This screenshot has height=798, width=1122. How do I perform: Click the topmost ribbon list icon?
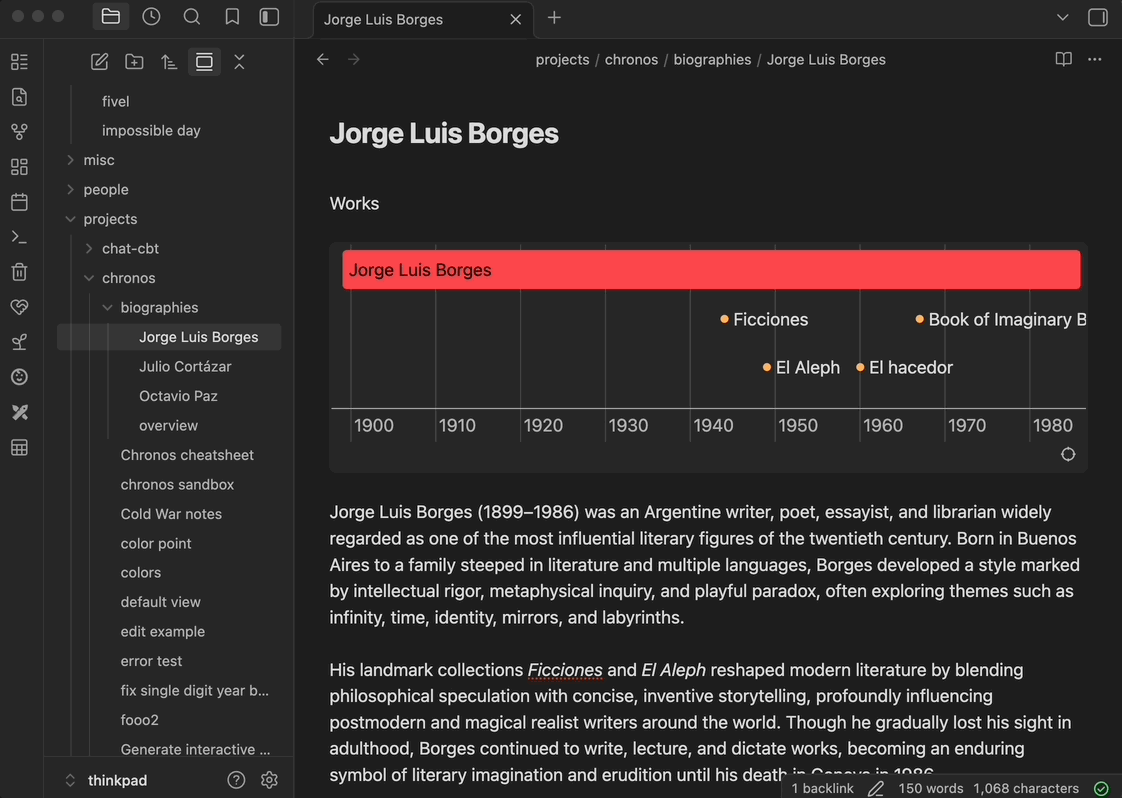[x=19, y=62]
